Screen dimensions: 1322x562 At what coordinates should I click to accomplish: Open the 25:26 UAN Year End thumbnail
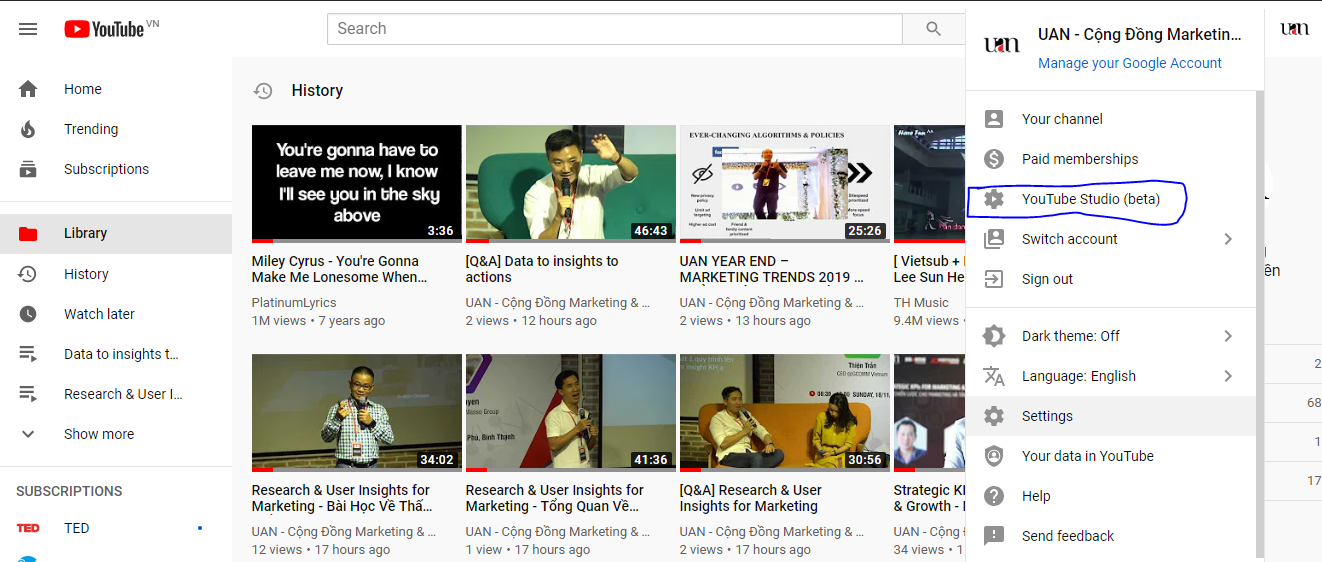click(x=785, y=184)
